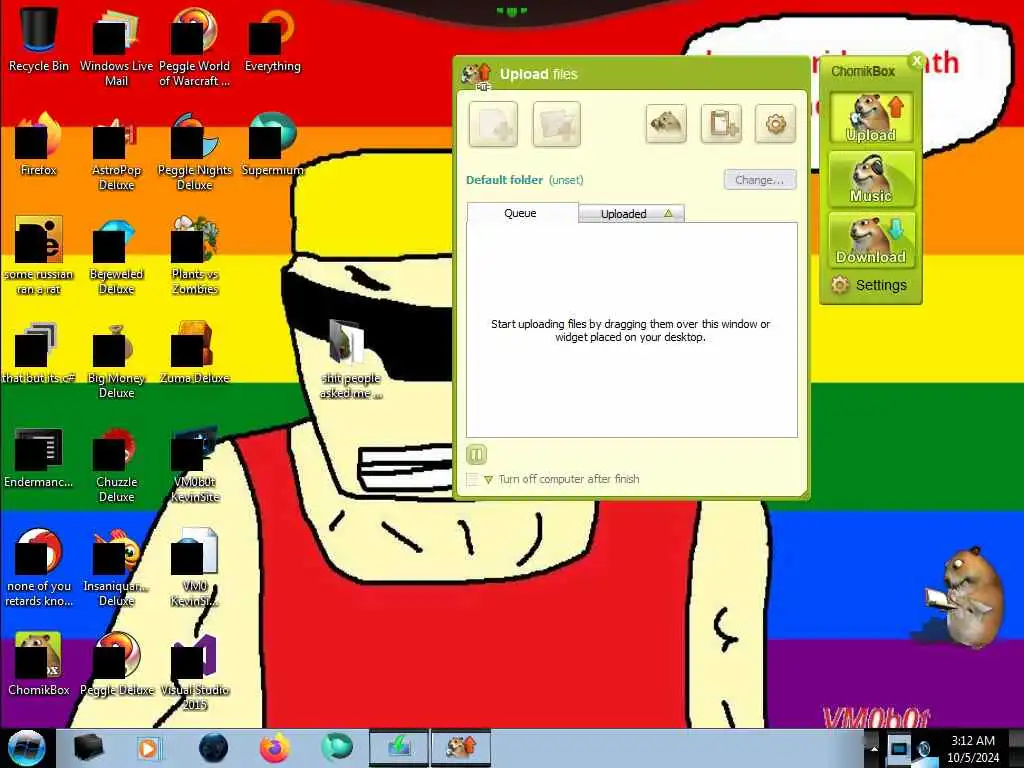The height and width of the screenshot is (768, 1024).
Task: Select AstroPop Deluxe desktop icon
Action: (x=116, y=152)
